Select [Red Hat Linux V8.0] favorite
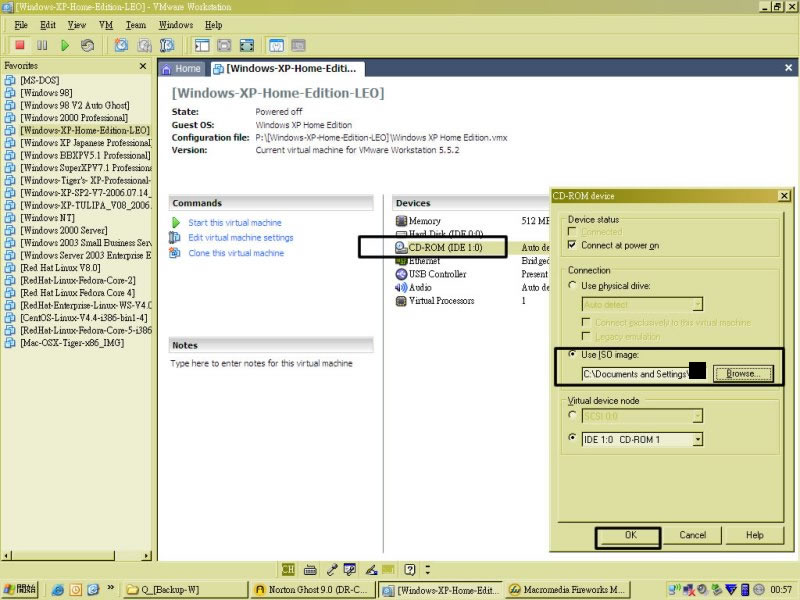Viewport: 800px width, 600px height. click(x=60, y=267)
